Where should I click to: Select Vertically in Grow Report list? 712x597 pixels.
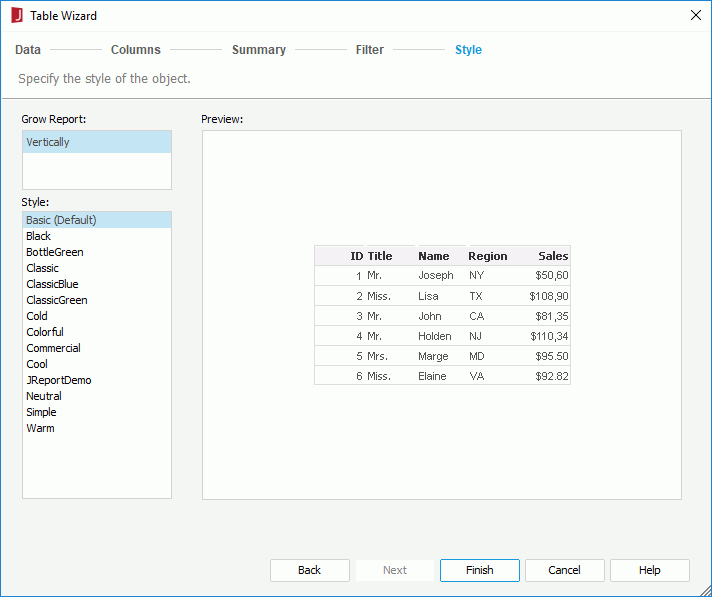97,142
